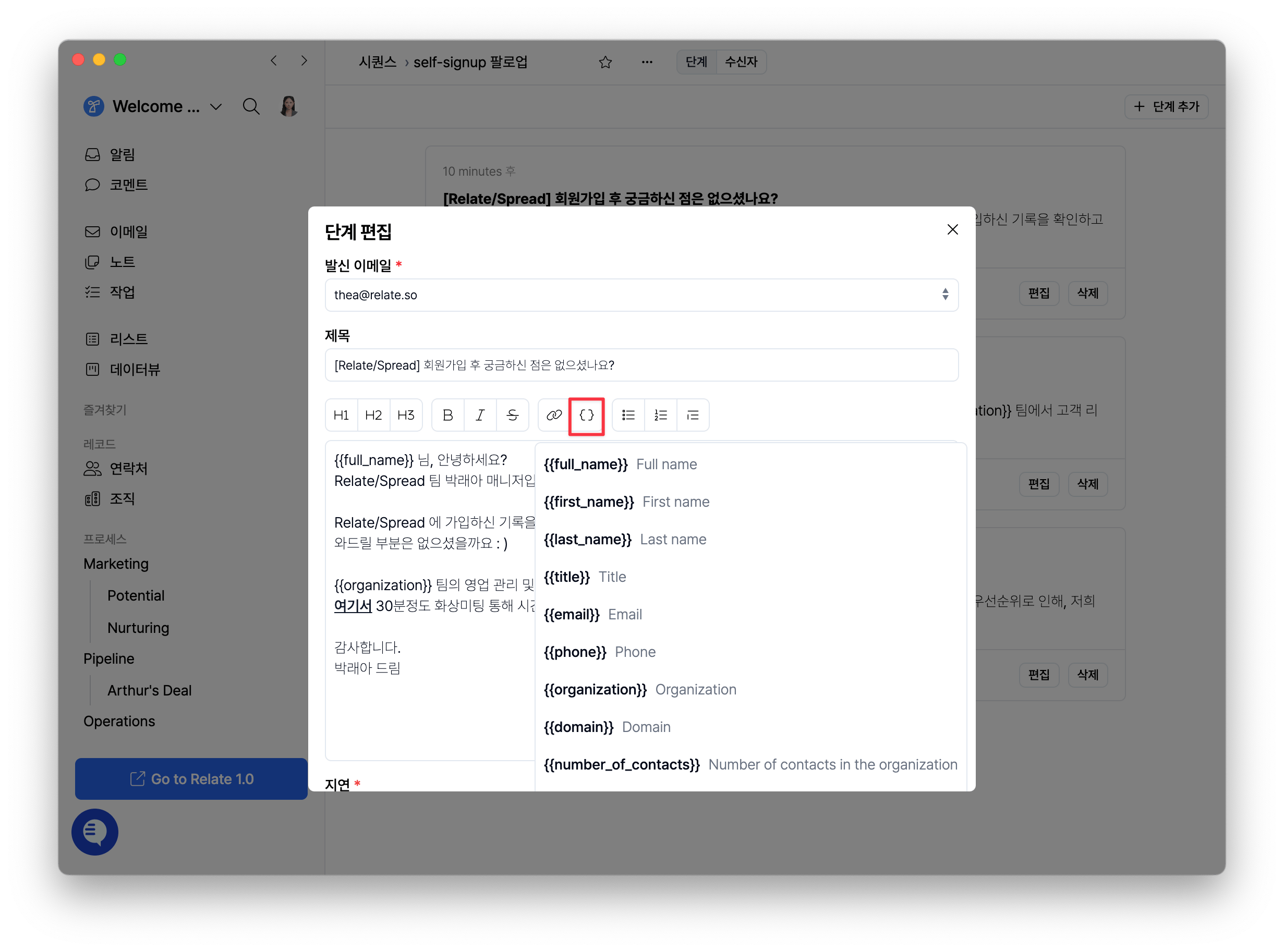Viewport: 1284px width, 952px height.
Task: Select {{title}} variable option
Action: [x=751, y=577]
